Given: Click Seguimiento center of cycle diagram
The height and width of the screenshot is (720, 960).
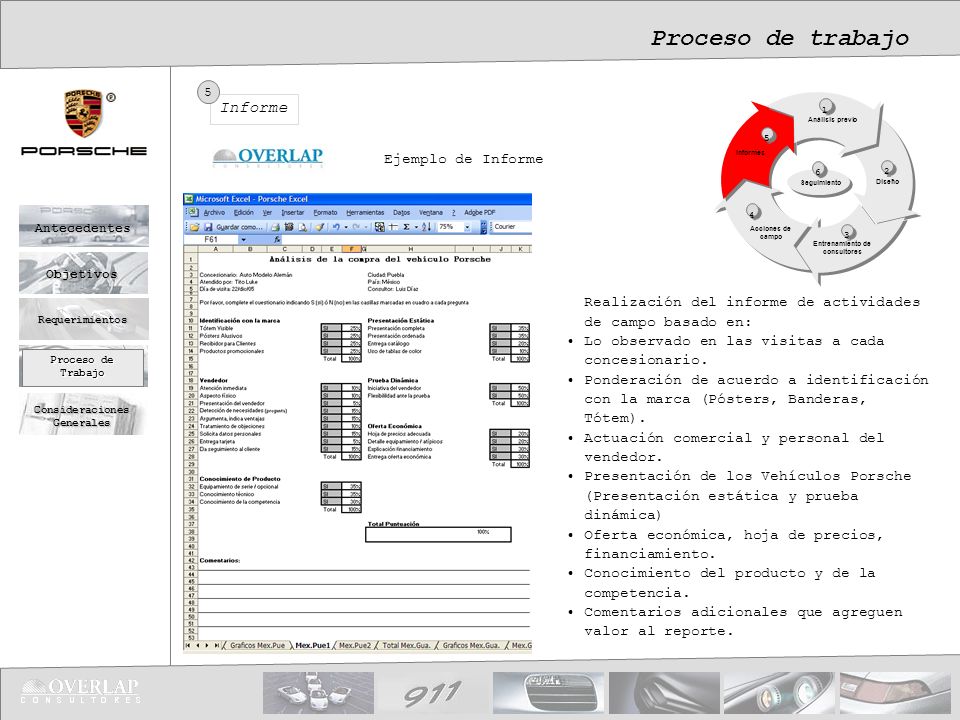Looking at the screenshot, I should click(820, 181).
